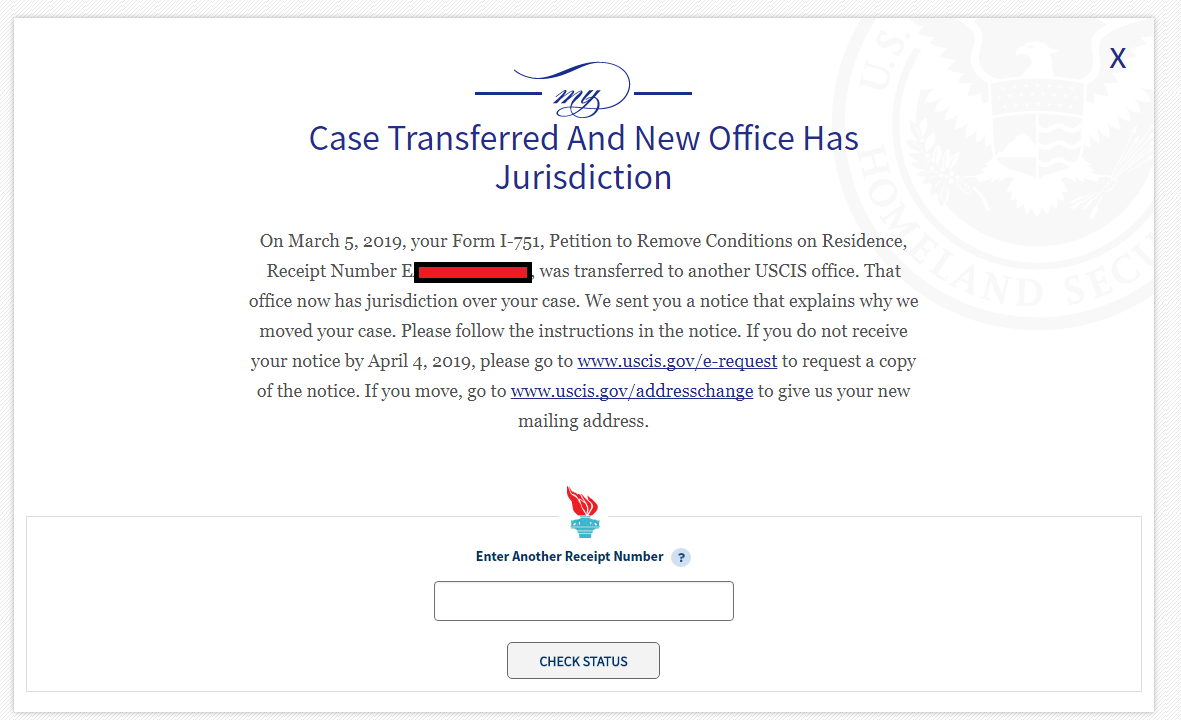Image resolution: width=1181 pixels, height=720 pixels.
Task: Click the word "Jurisdiction" in the title
Action: click(x=584, y=178)
